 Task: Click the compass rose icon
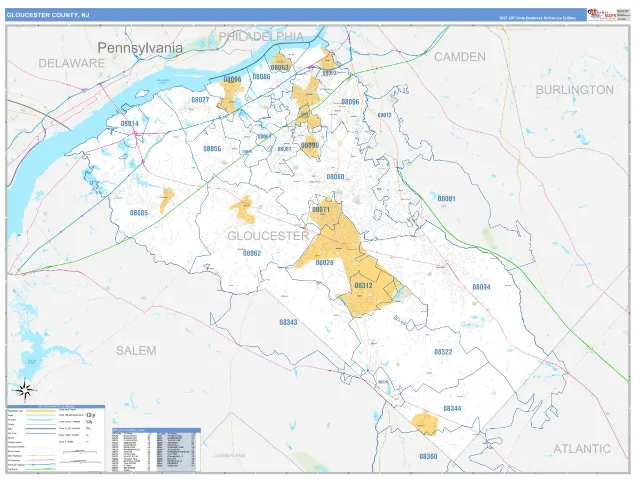click(x=25, y=390)
